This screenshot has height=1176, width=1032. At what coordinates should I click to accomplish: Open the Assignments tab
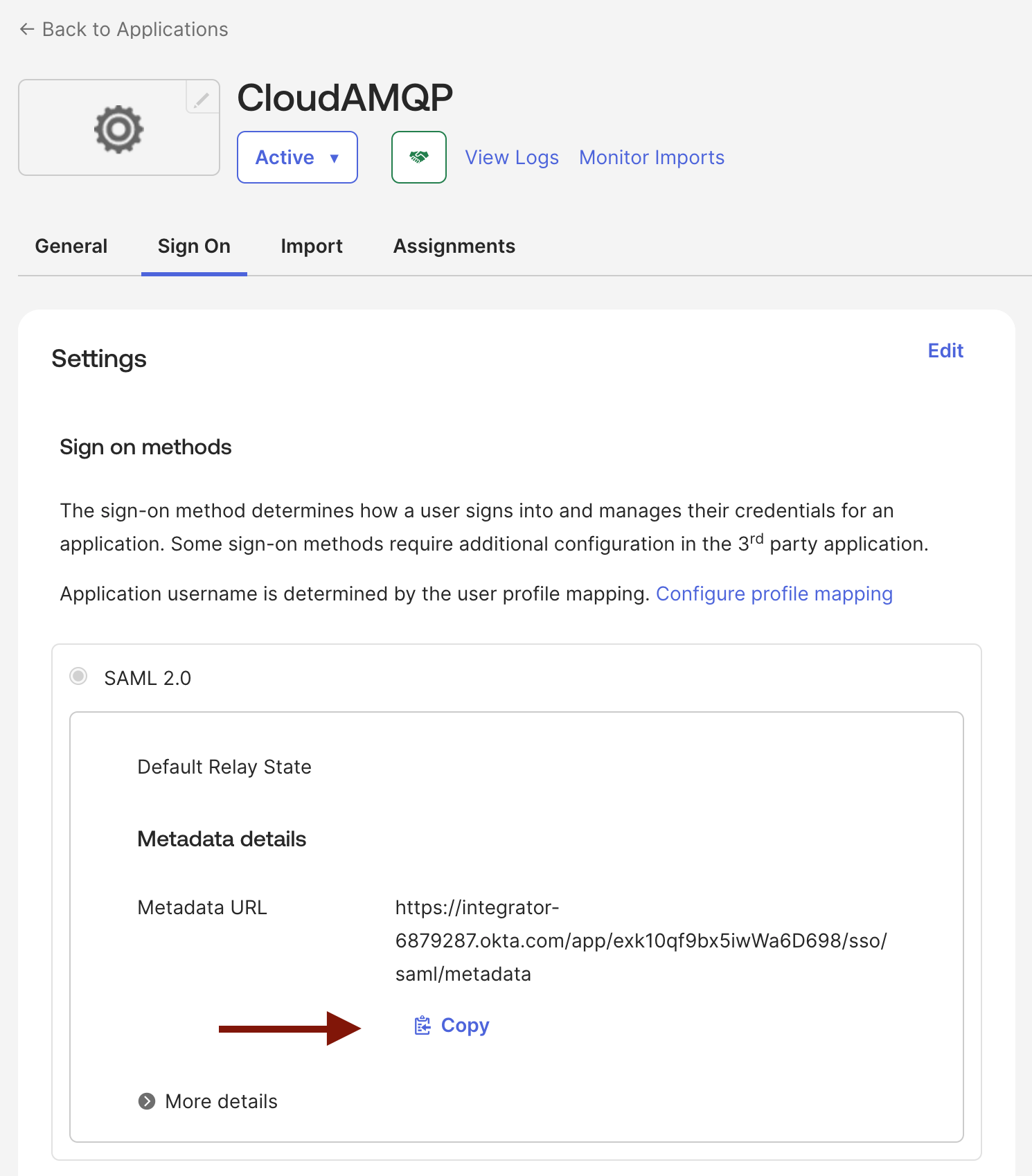pyautogui.click(x=454, y=246)
